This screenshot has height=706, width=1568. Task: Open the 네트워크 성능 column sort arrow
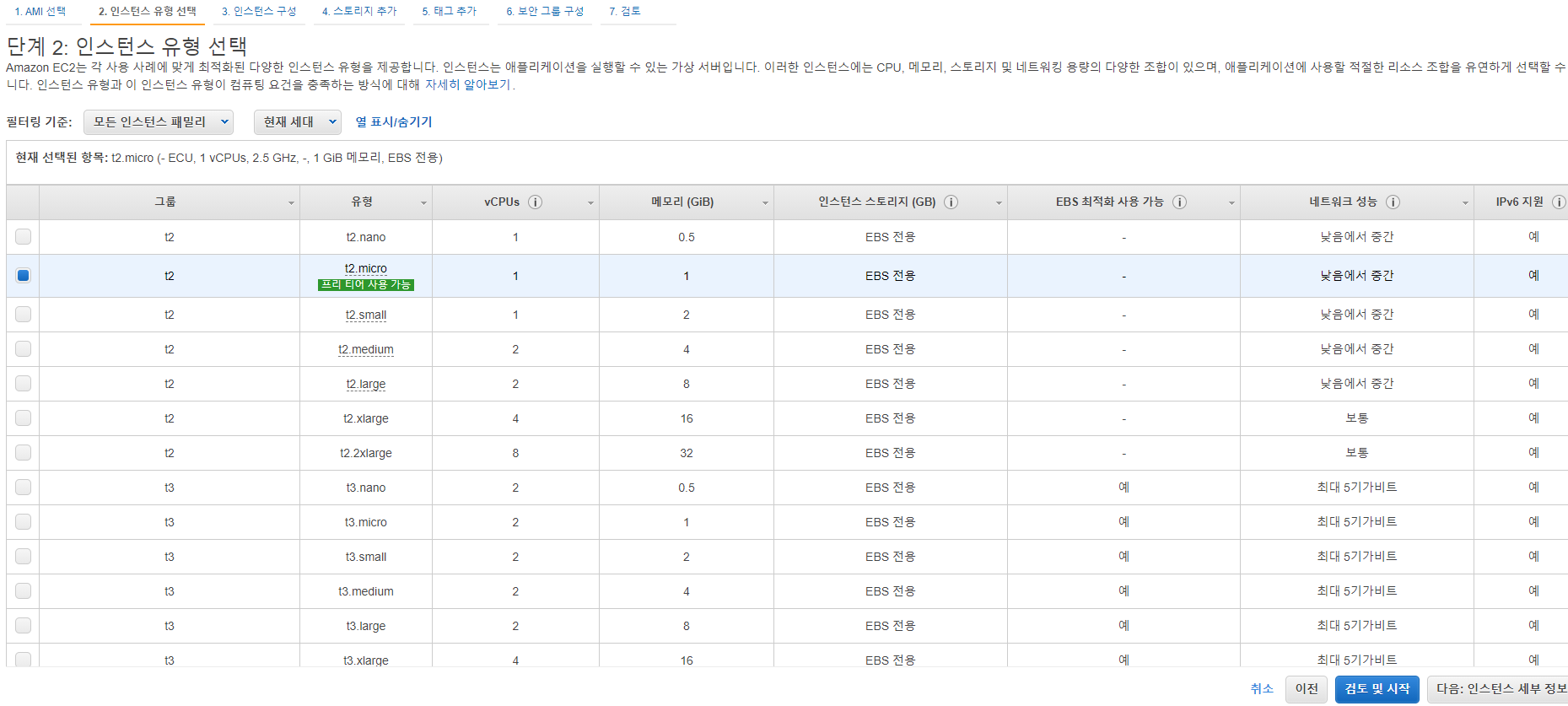[1465, 203]
